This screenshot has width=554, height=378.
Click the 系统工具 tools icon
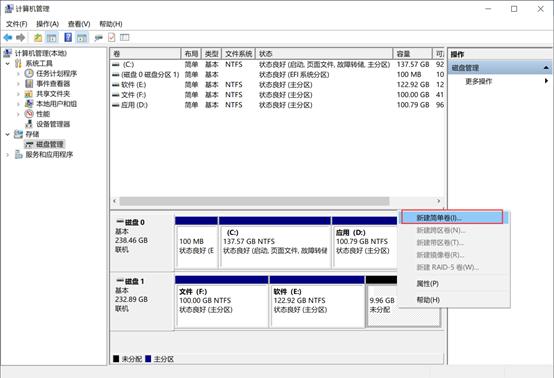[x=18, y=64]
